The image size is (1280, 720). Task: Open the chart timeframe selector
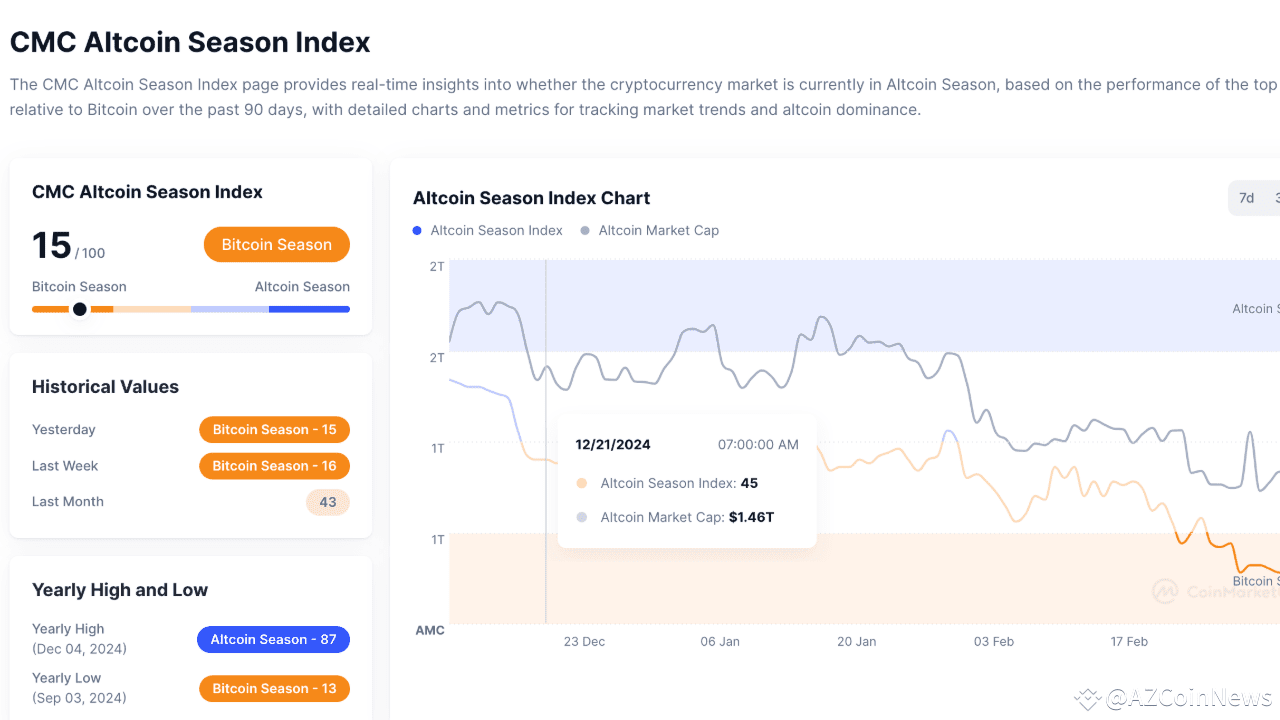tap(1256, 198)
